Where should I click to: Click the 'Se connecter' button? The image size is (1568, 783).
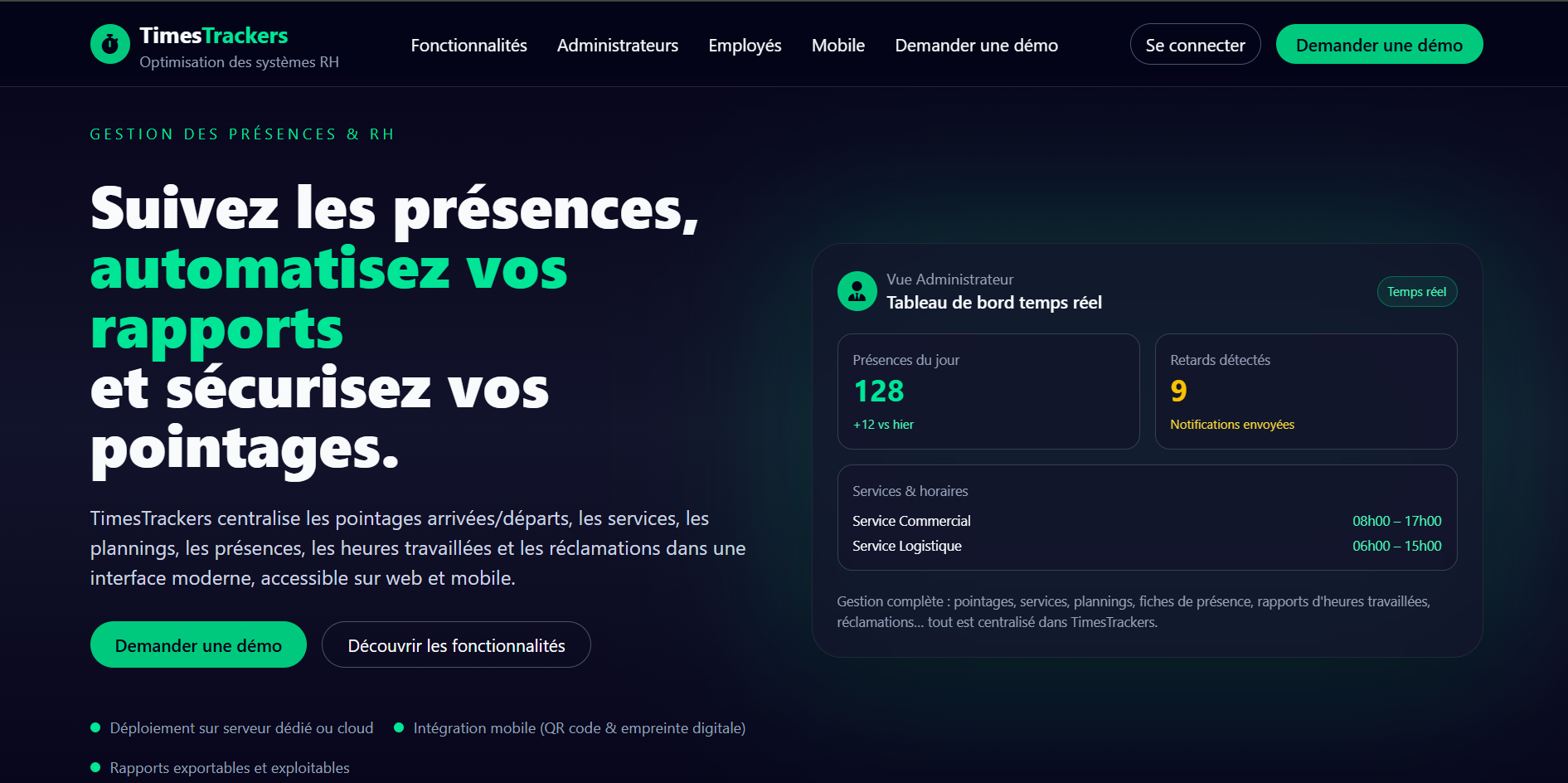click(1195, 44)
